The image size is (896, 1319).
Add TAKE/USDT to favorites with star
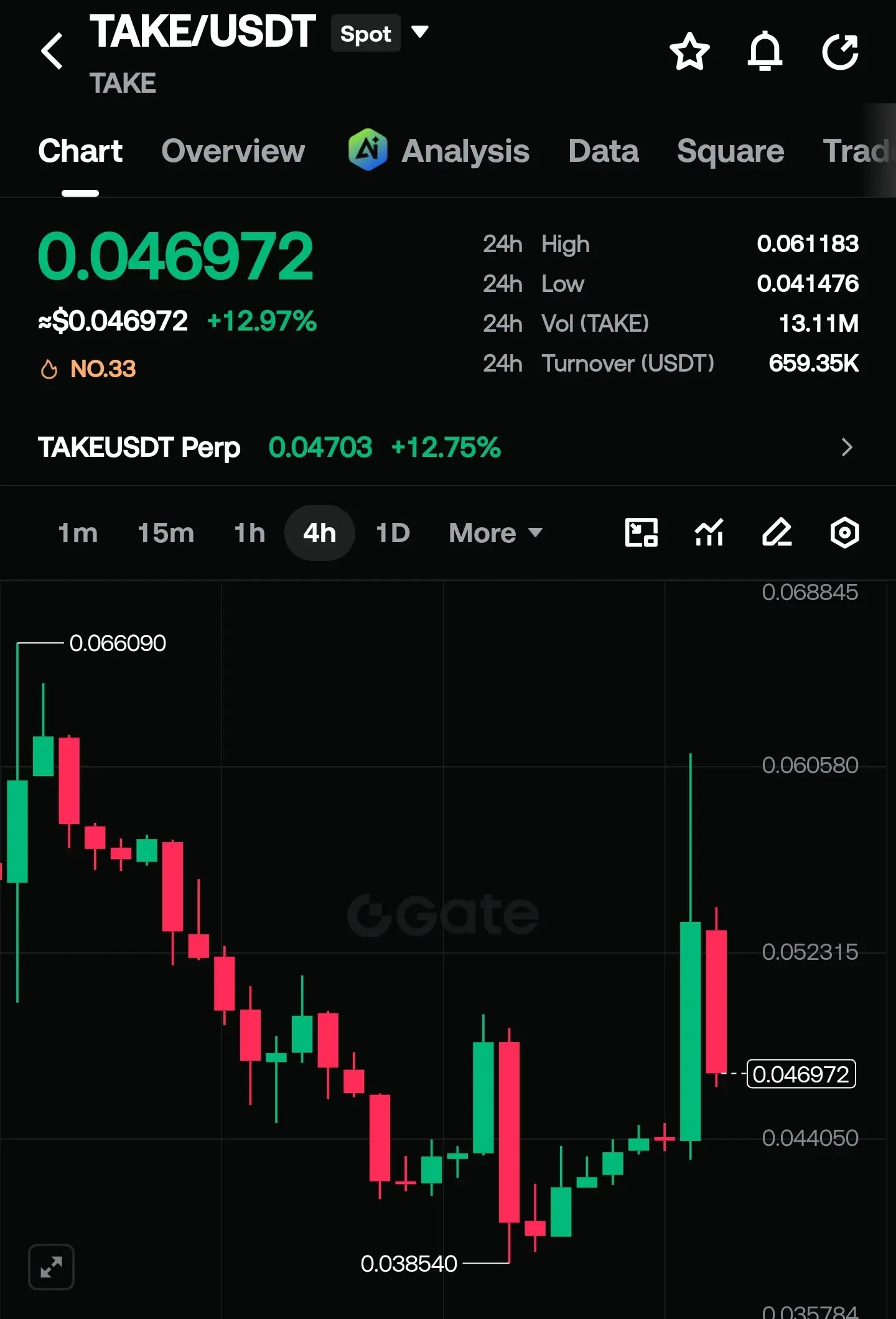pos(689,51)
